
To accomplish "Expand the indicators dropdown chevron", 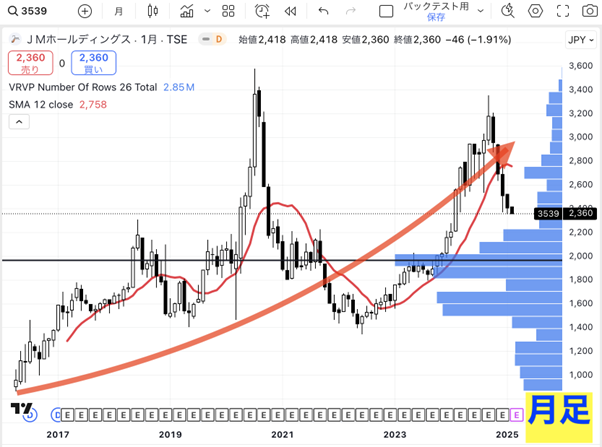I will [207, 11].
